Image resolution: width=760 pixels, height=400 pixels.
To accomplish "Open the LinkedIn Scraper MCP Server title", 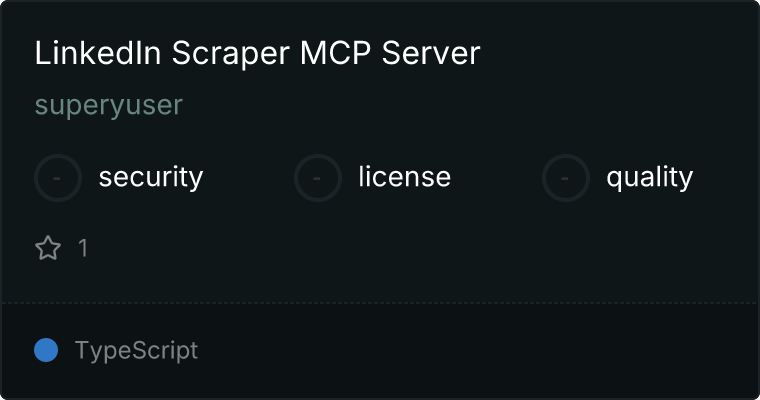I will (257, 53).
